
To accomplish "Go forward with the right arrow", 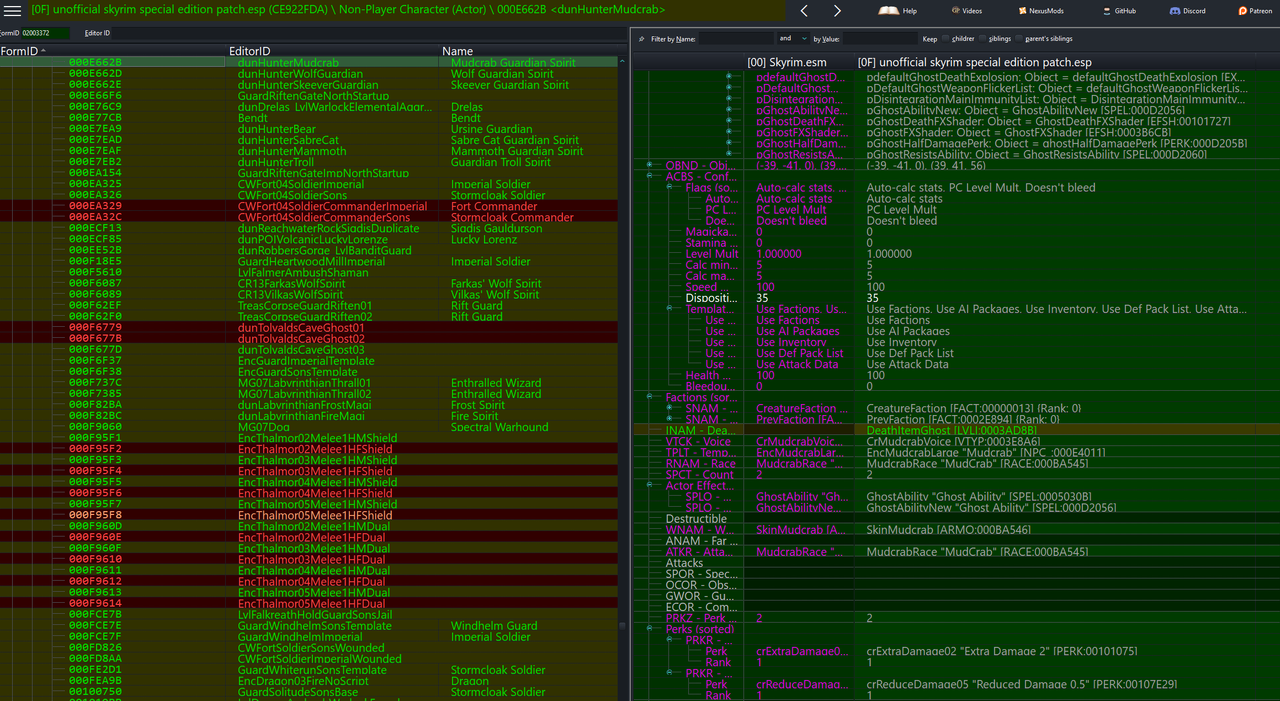I will [x=837, y=11].
